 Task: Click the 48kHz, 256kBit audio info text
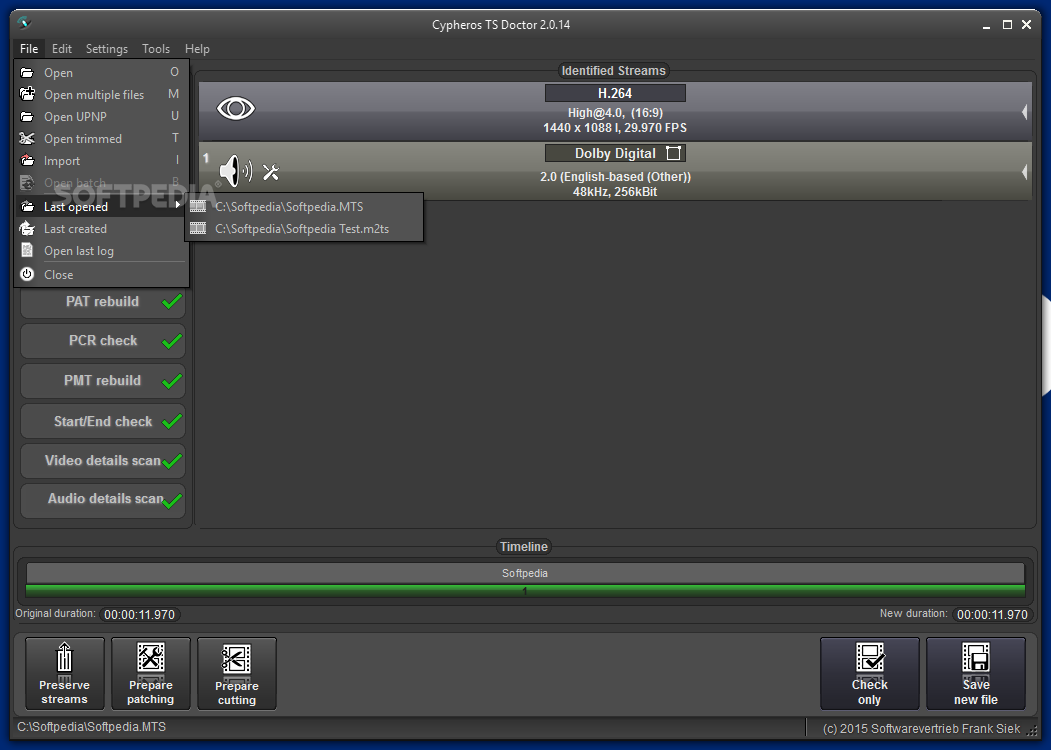[615, 192]
